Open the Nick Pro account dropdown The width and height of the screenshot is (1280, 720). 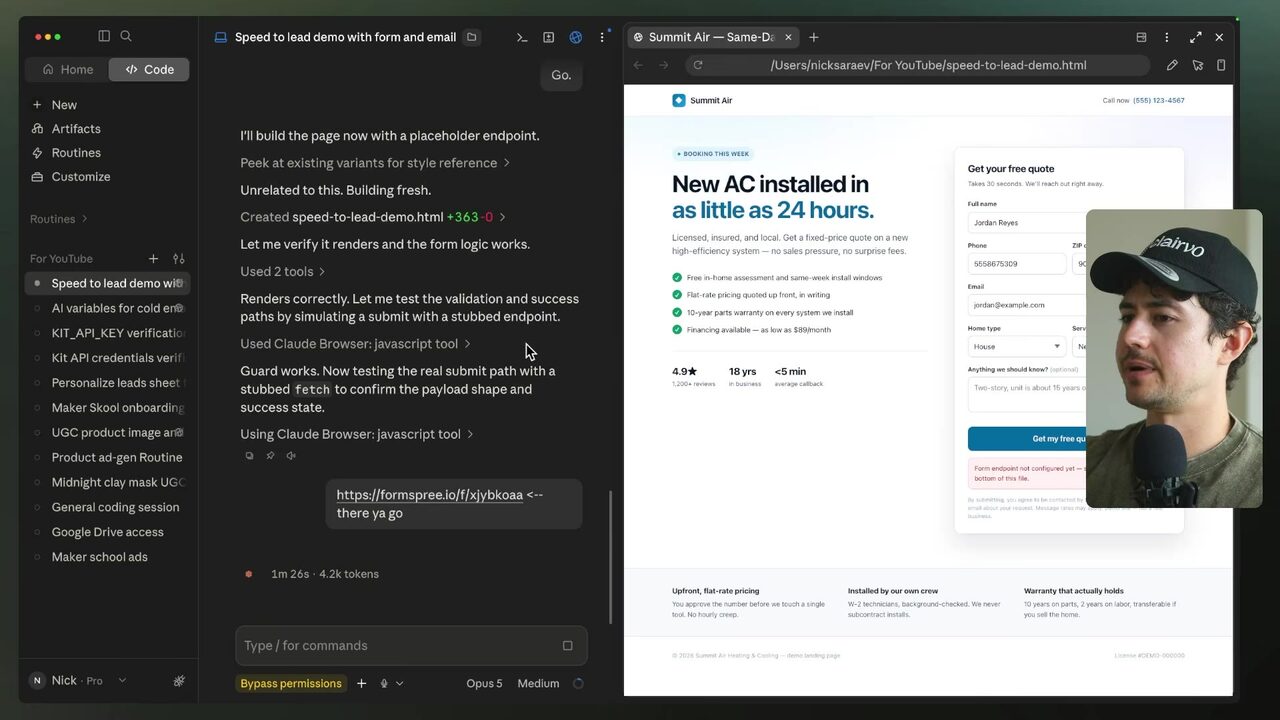79,681
